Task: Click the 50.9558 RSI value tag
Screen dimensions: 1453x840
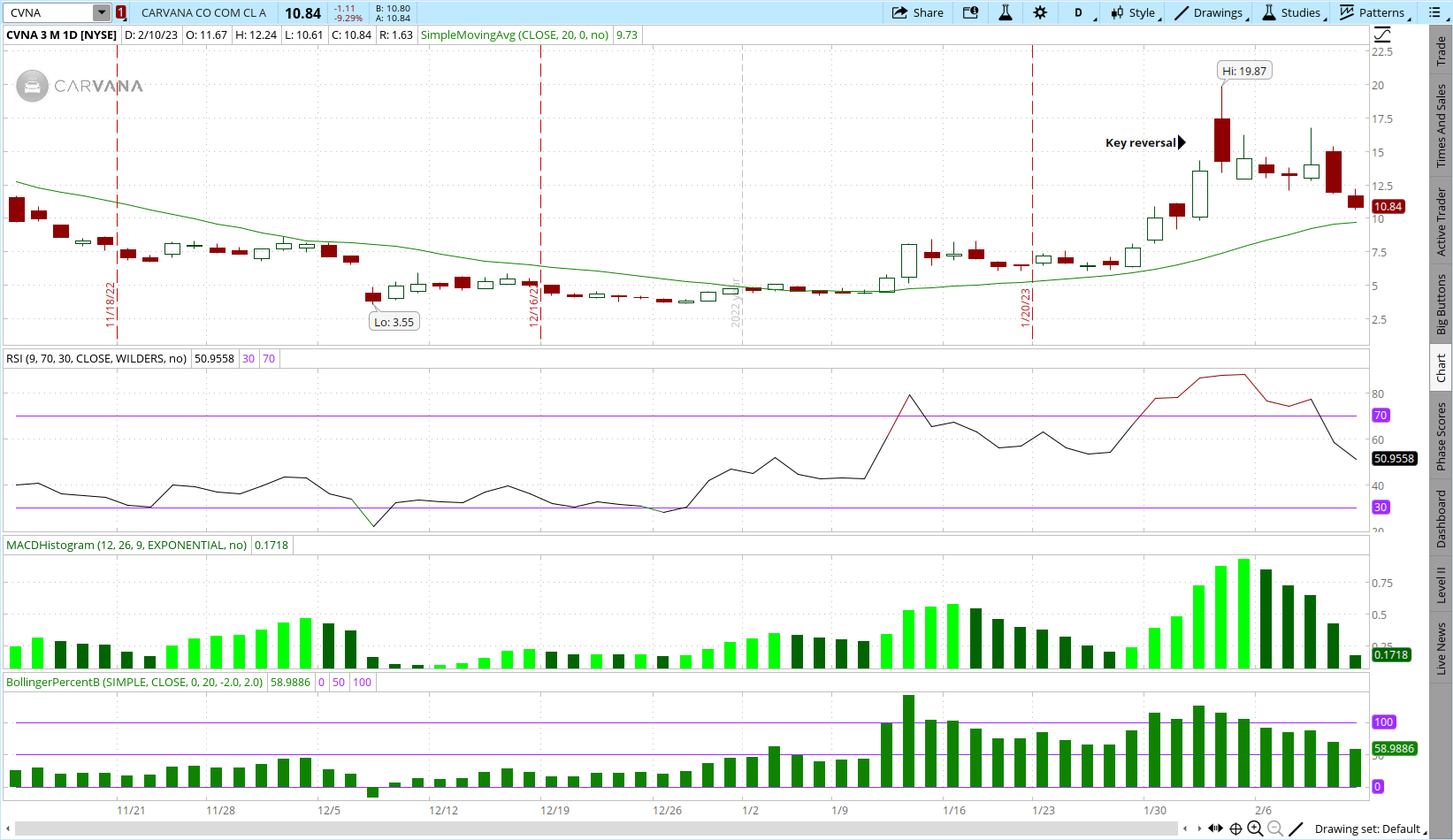Action: pos(1394,458)
